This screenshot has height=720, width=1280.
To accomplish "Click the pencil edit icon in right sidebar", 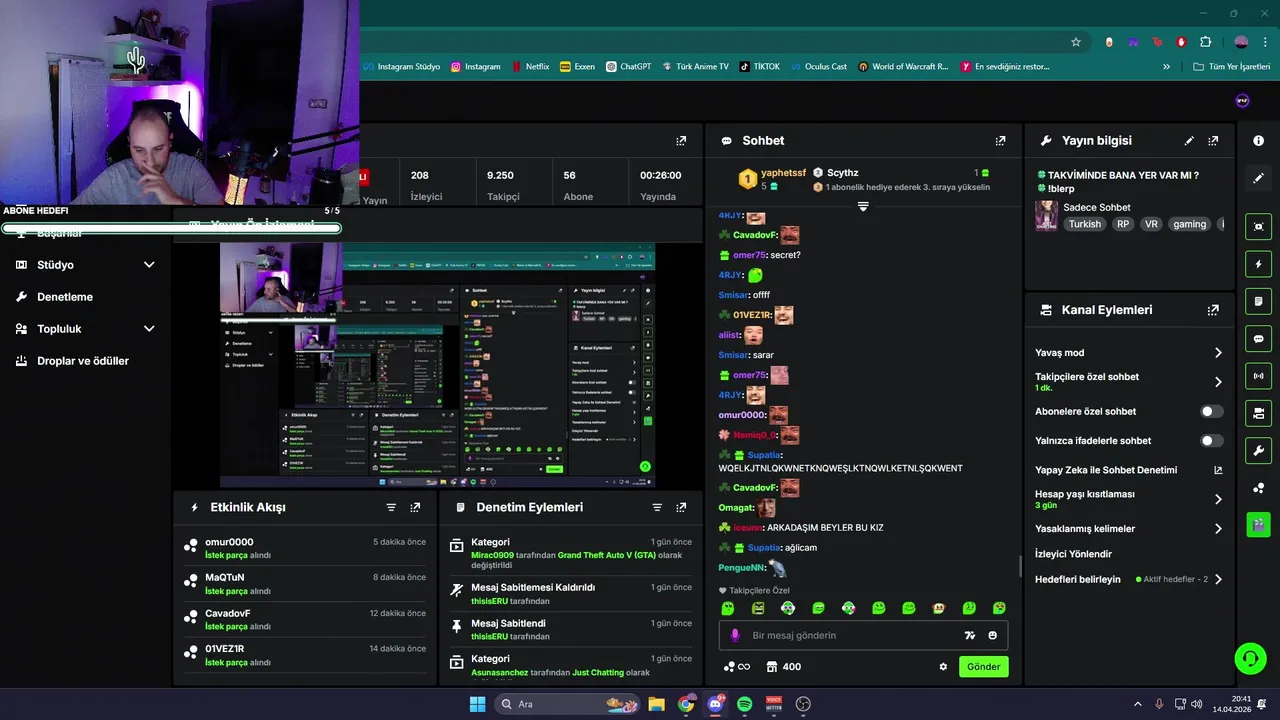I will [1258, 178].
